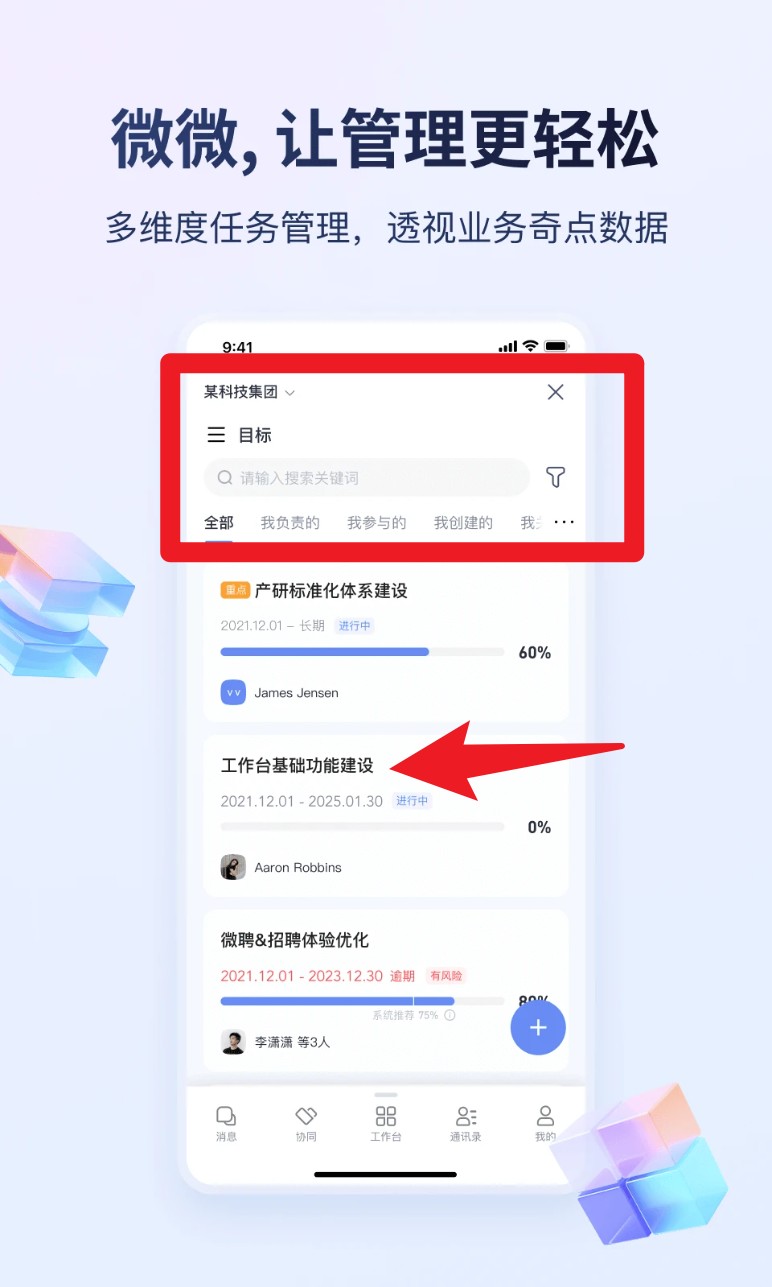Click the 请输入搜索关键词 search field
The image size is (772, 1287).
(x=367, y=478)
